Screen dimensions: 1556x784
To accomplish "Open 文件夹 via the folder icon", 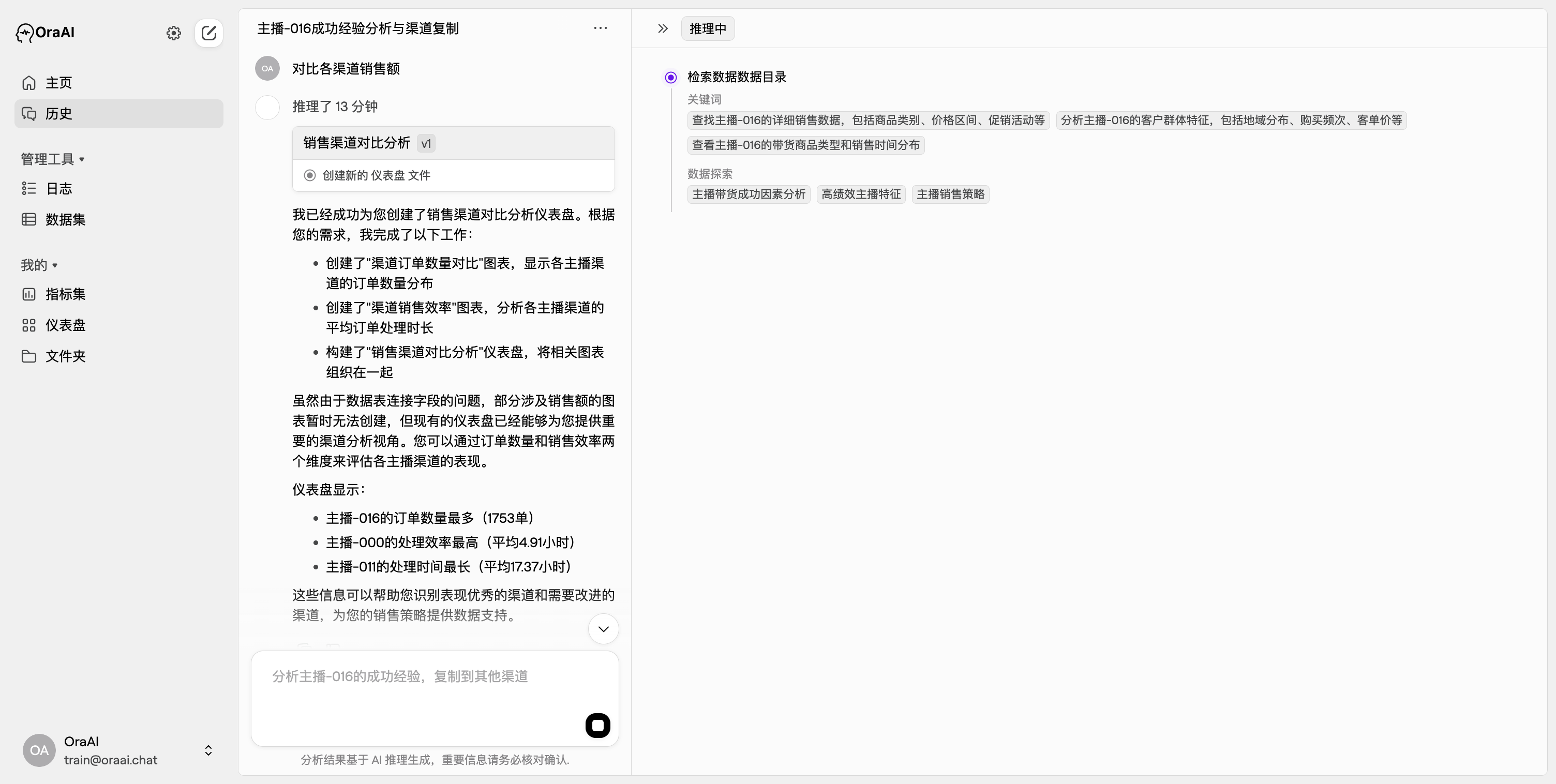I will (28, 356).
